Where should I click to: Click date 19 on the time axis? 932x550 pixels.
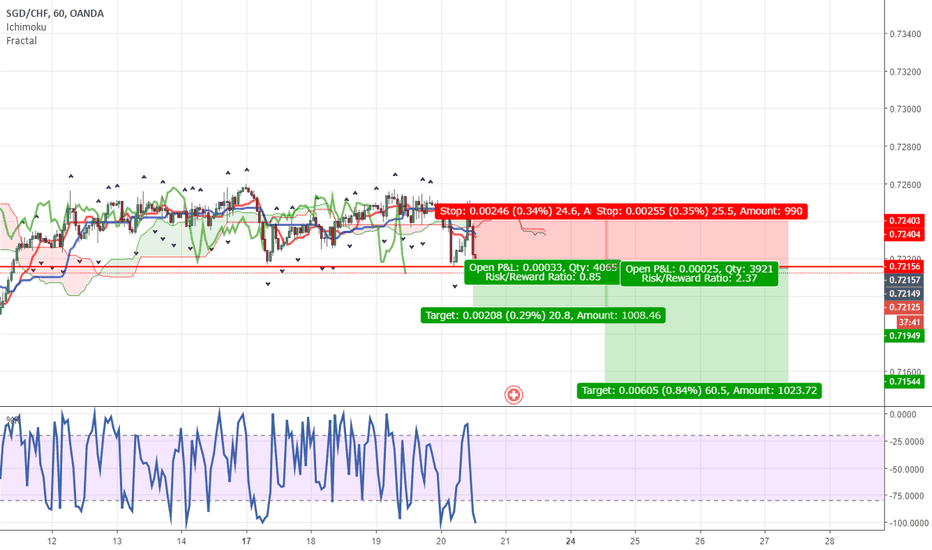376,541
